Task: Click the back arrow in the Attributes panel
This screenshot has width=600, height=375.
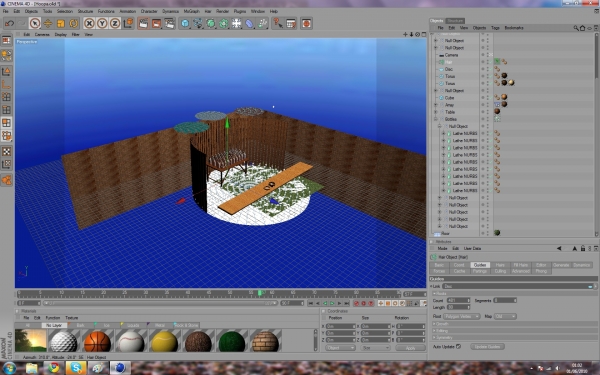Action: pyautogui.click(x=559, y=248)
